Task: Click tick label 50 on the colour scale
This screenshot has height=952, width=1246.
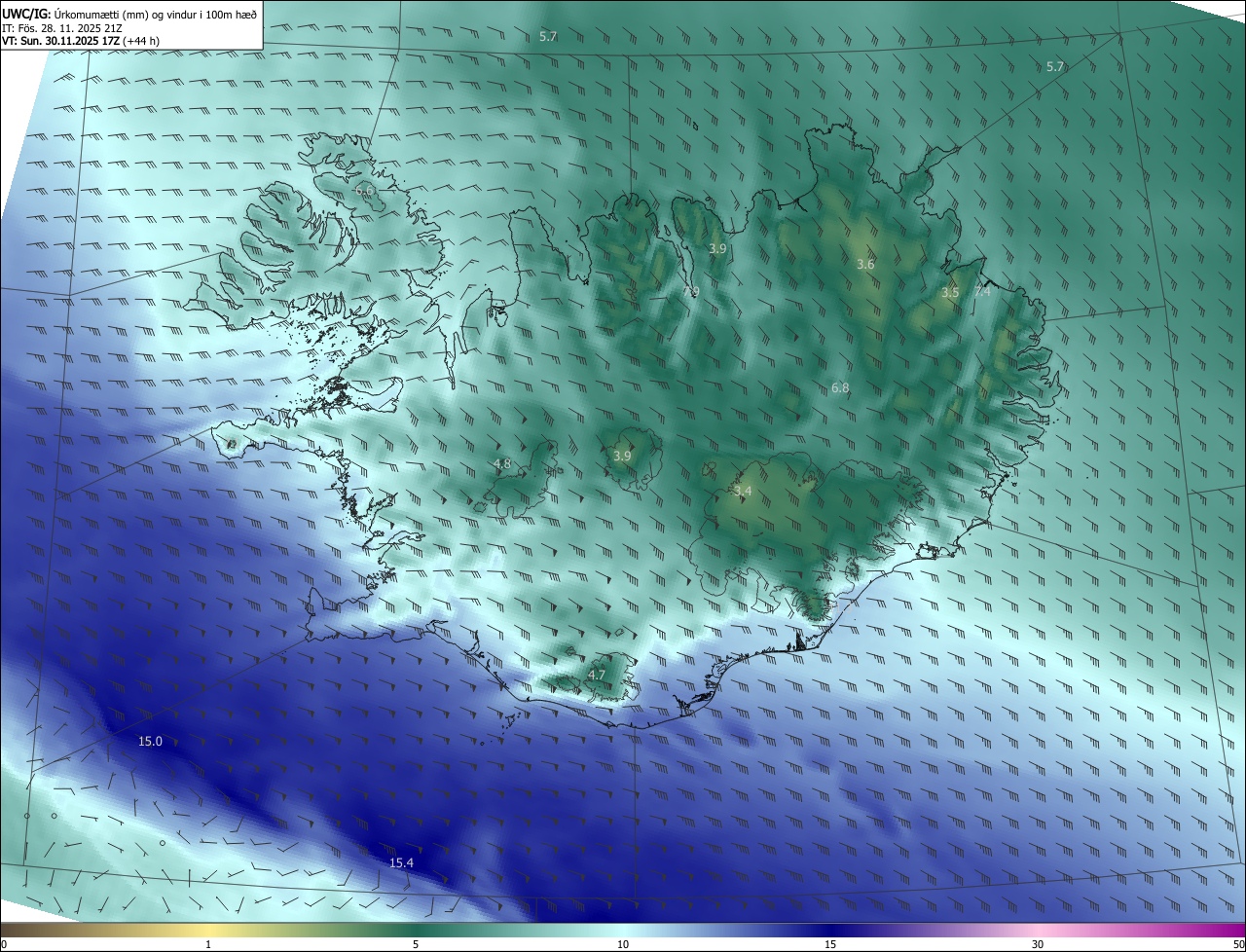Action: (1238, 945)
